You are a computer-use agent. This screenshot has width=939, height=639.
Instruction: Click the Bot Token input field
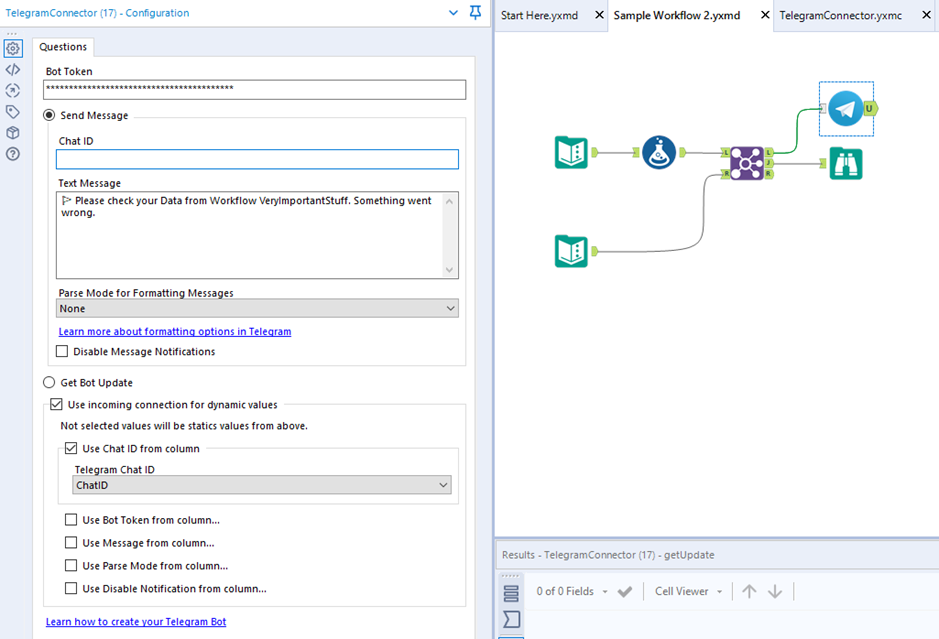point(255,89)
